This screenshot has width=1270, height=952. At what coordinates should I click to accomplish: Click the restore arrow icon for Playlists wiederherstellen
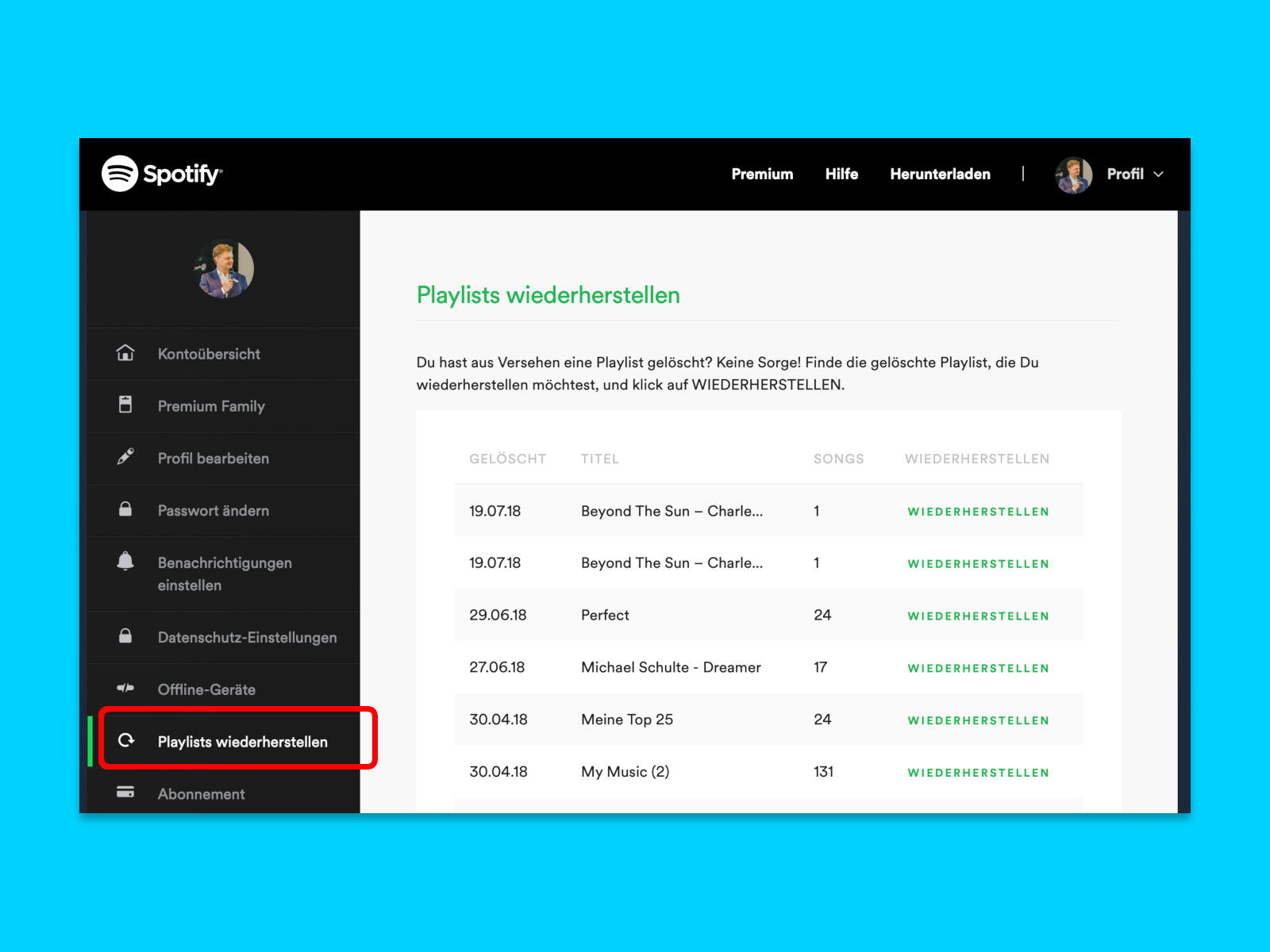point(125,740)
